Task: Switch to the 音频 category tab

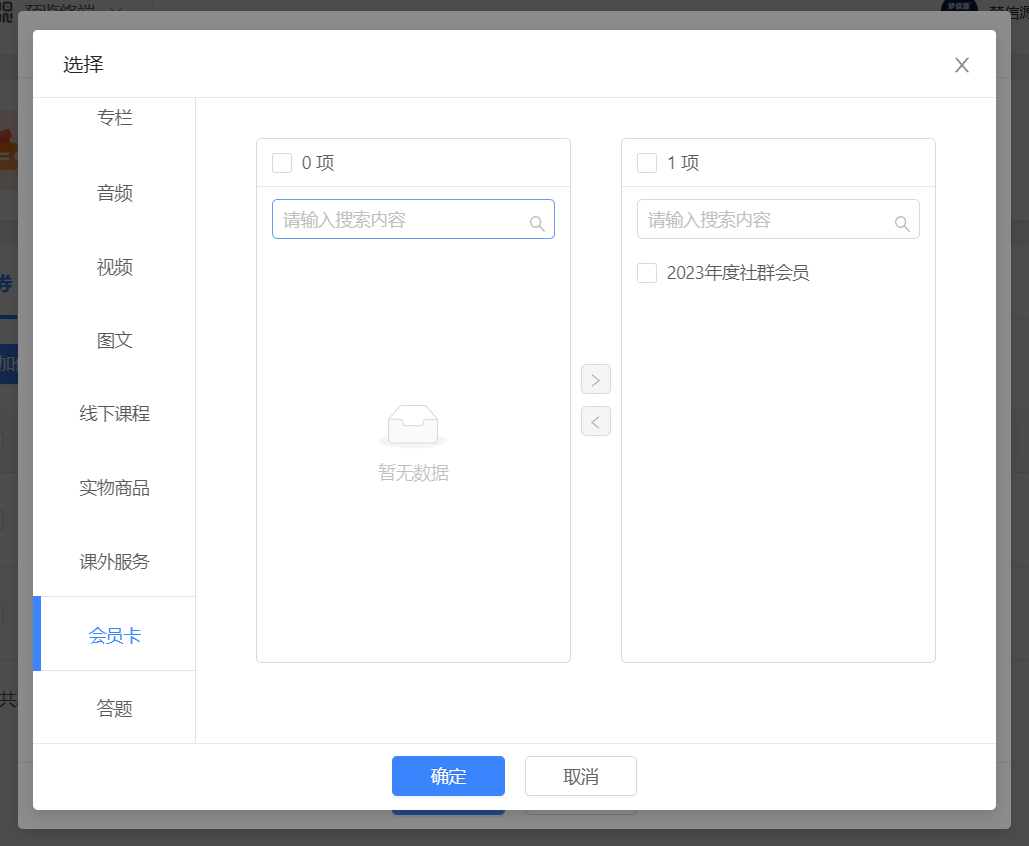Action: [115, 193]
